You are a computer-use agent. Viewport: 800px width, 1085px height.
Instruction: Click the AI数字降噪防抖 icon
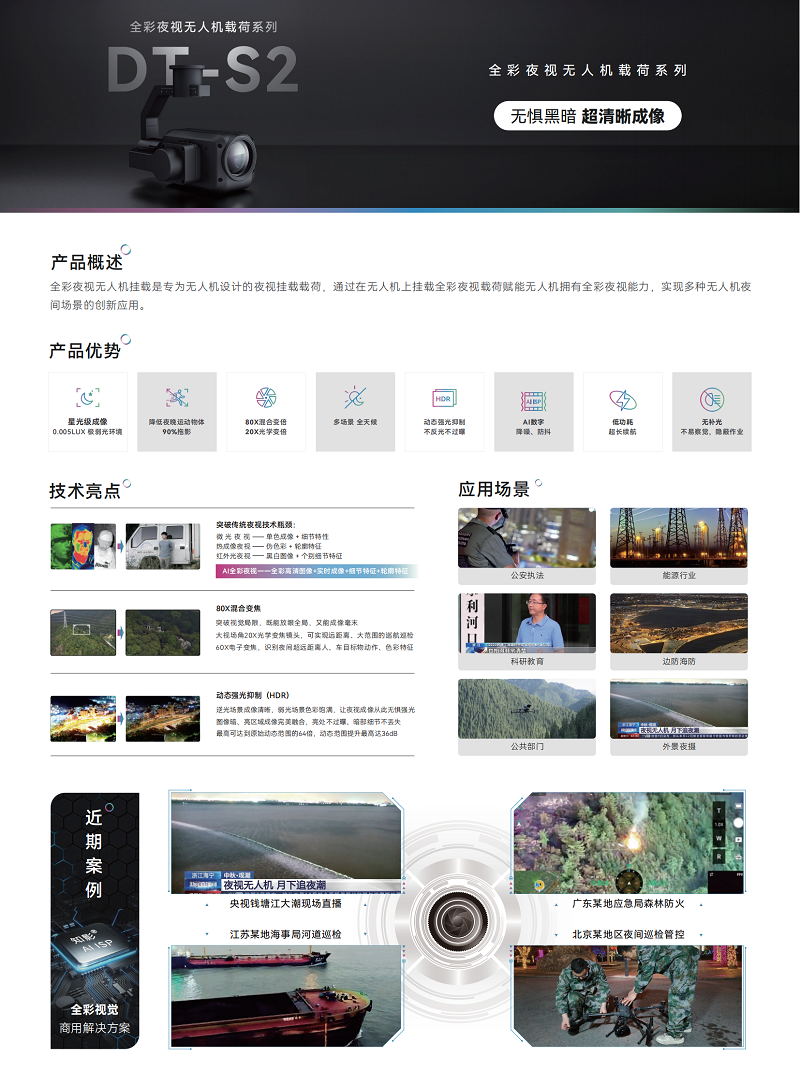[x=533, y=401]
